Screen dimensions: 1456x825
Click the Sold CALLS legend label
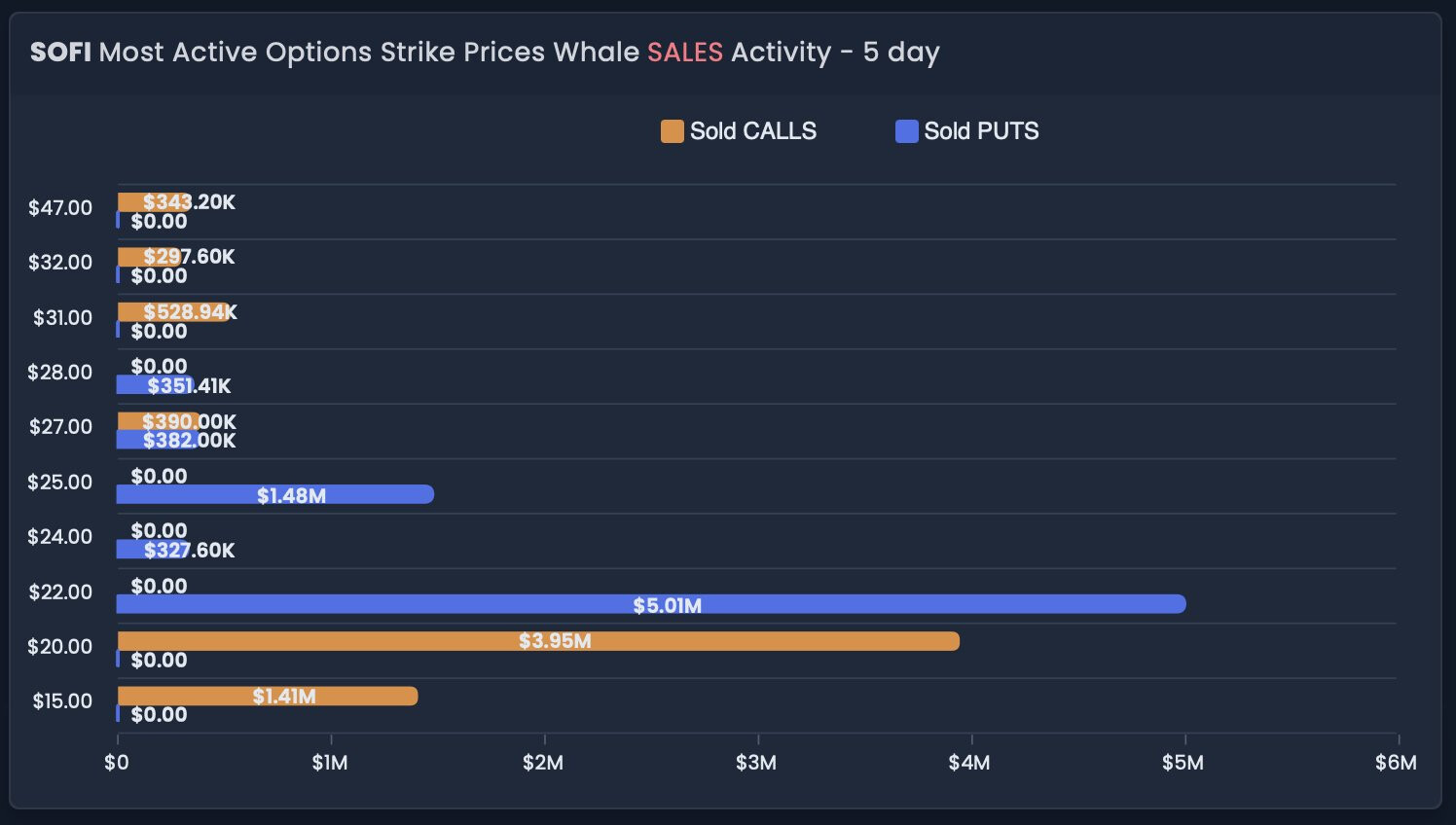click(752, 131)
